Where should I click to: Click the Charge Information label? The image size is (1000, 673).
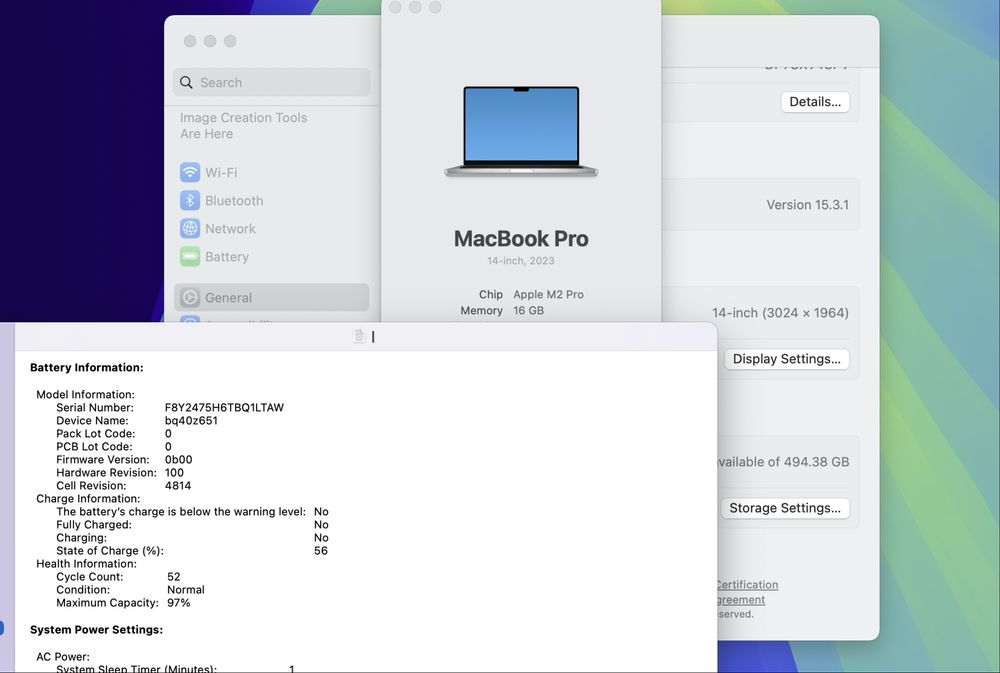click(x=88, y=499)
